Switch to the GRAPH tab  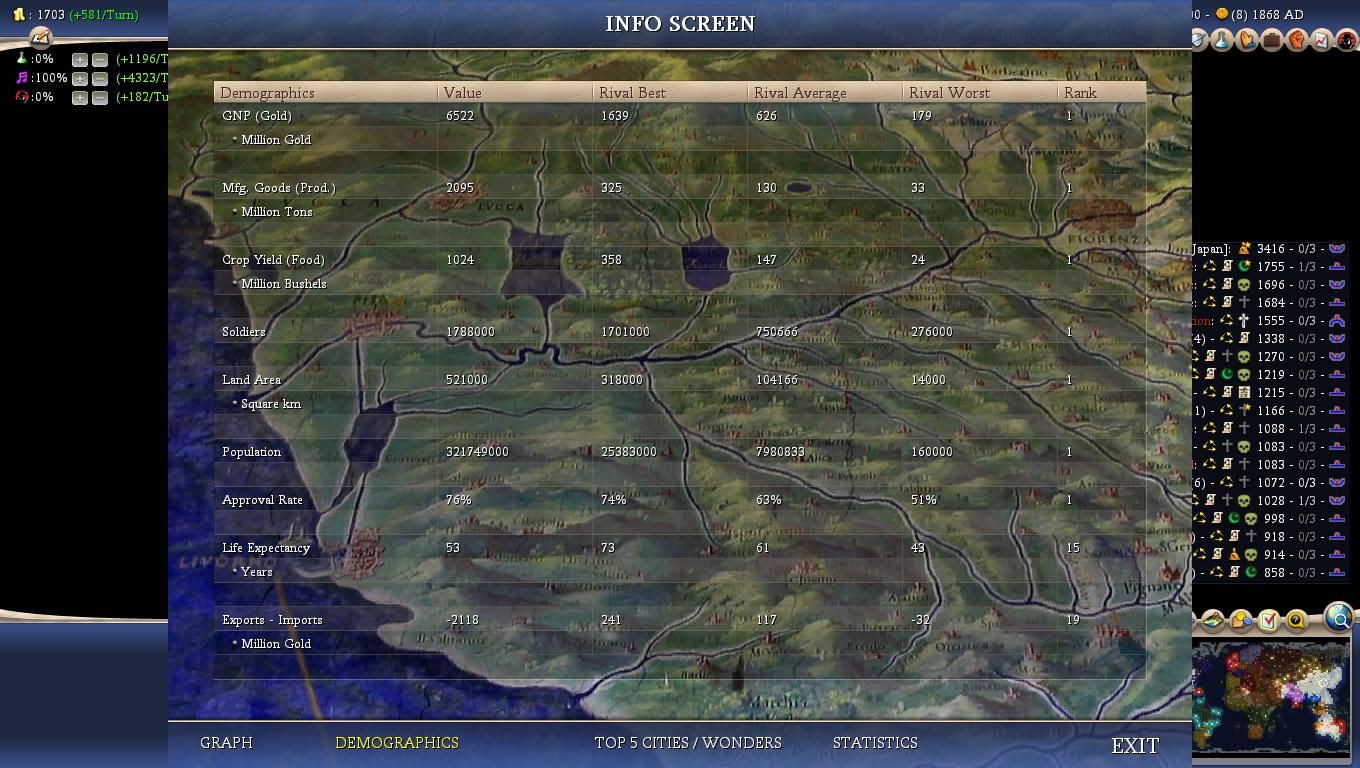[226, 743]
